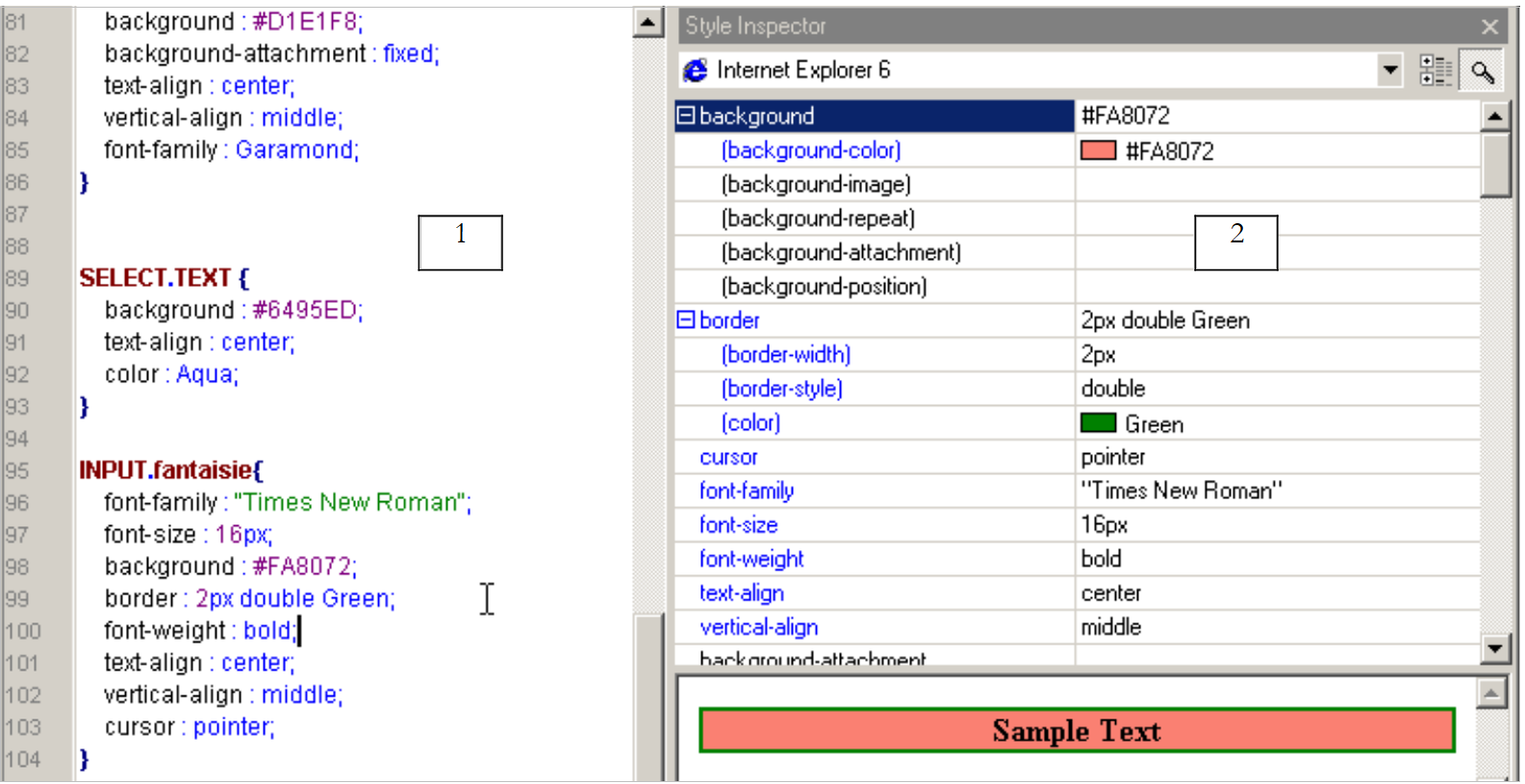The image size is (1525, 784).
Task: Click the Sample Text preview box
Action: [1076, 731]
